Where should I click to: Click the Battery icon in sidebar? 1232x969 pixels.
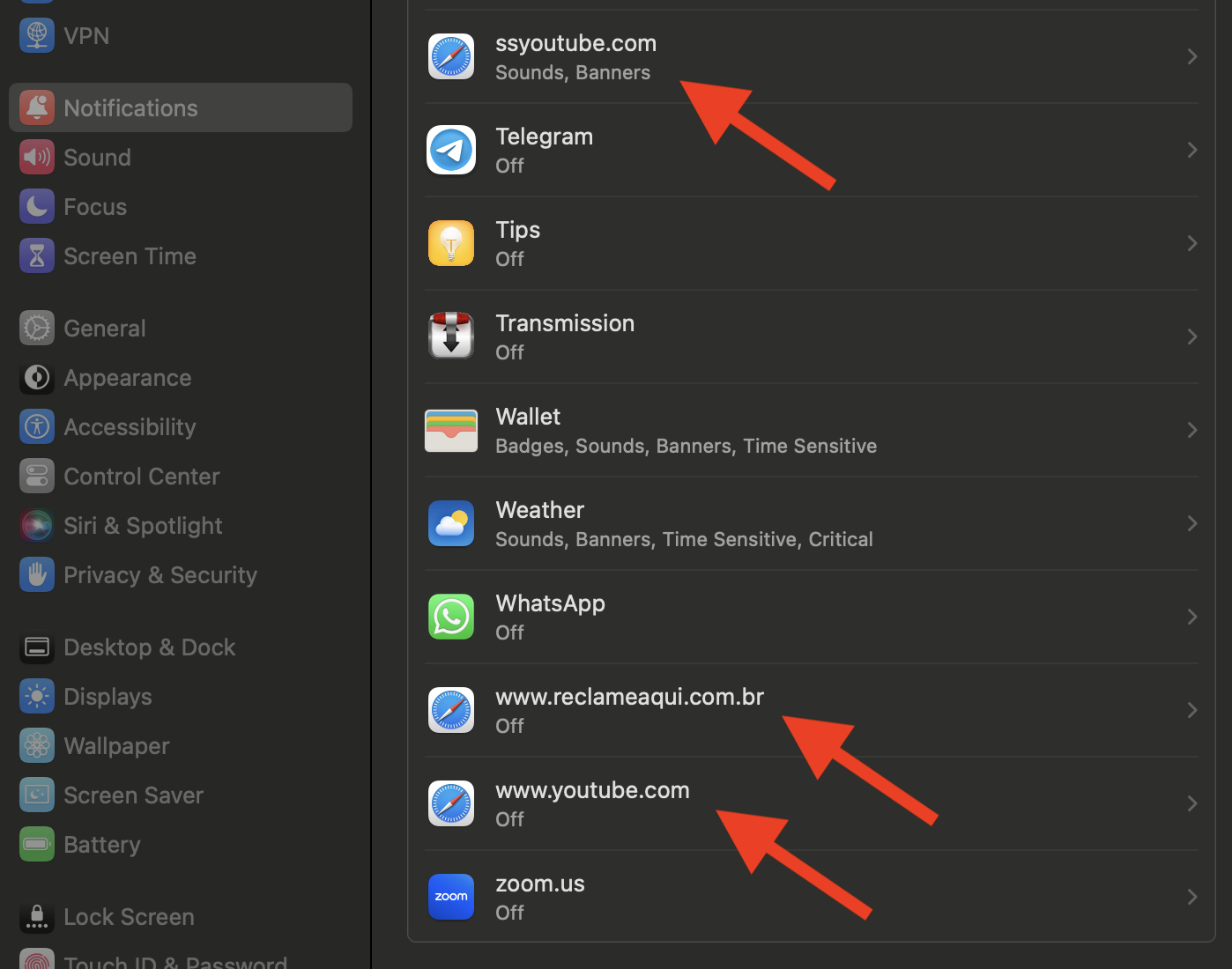click(x=37, y=844)
